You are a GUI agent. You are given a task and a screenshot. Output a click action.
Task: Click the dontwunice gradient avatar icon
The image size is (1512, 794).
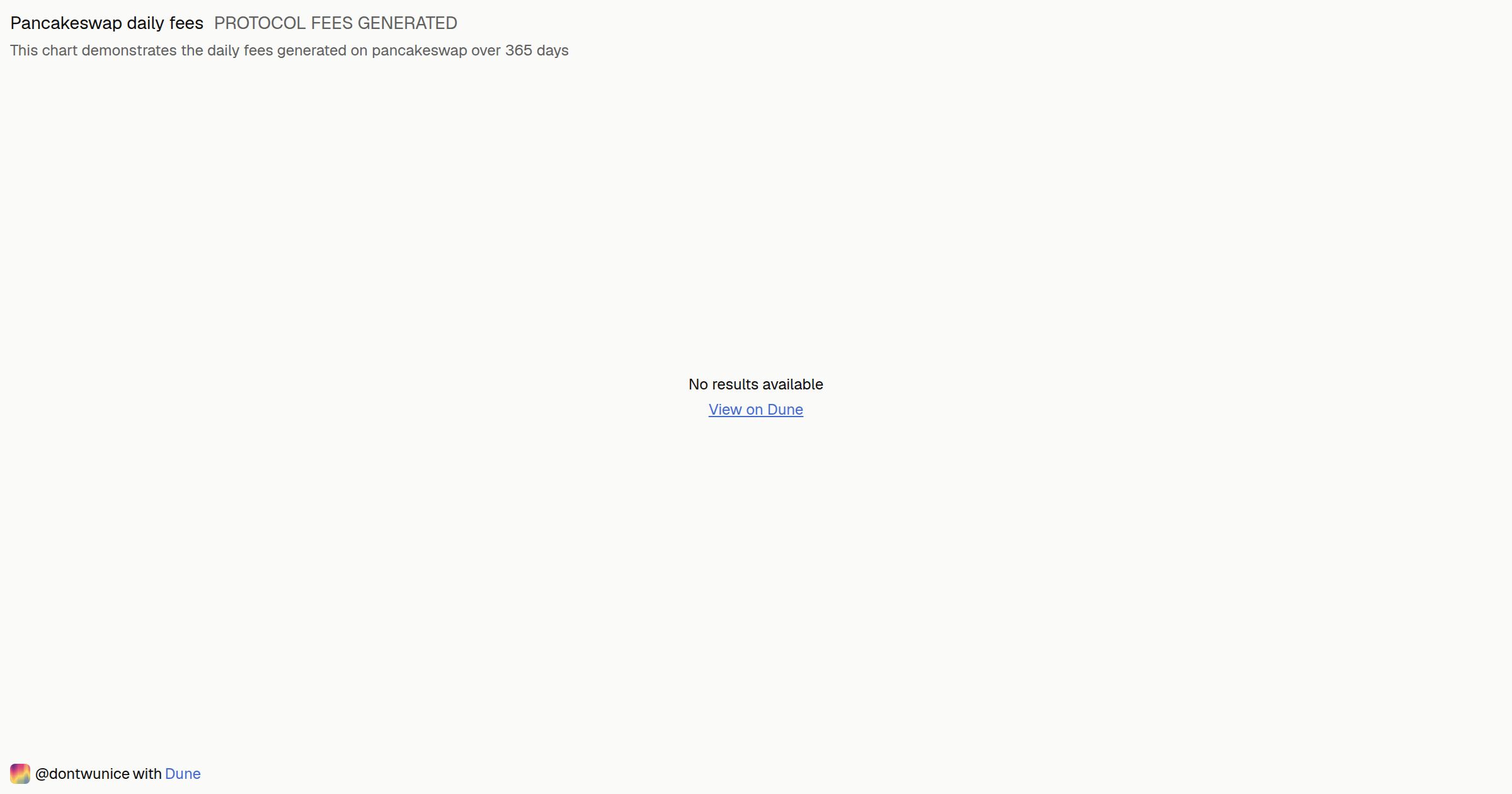point(20,774)
